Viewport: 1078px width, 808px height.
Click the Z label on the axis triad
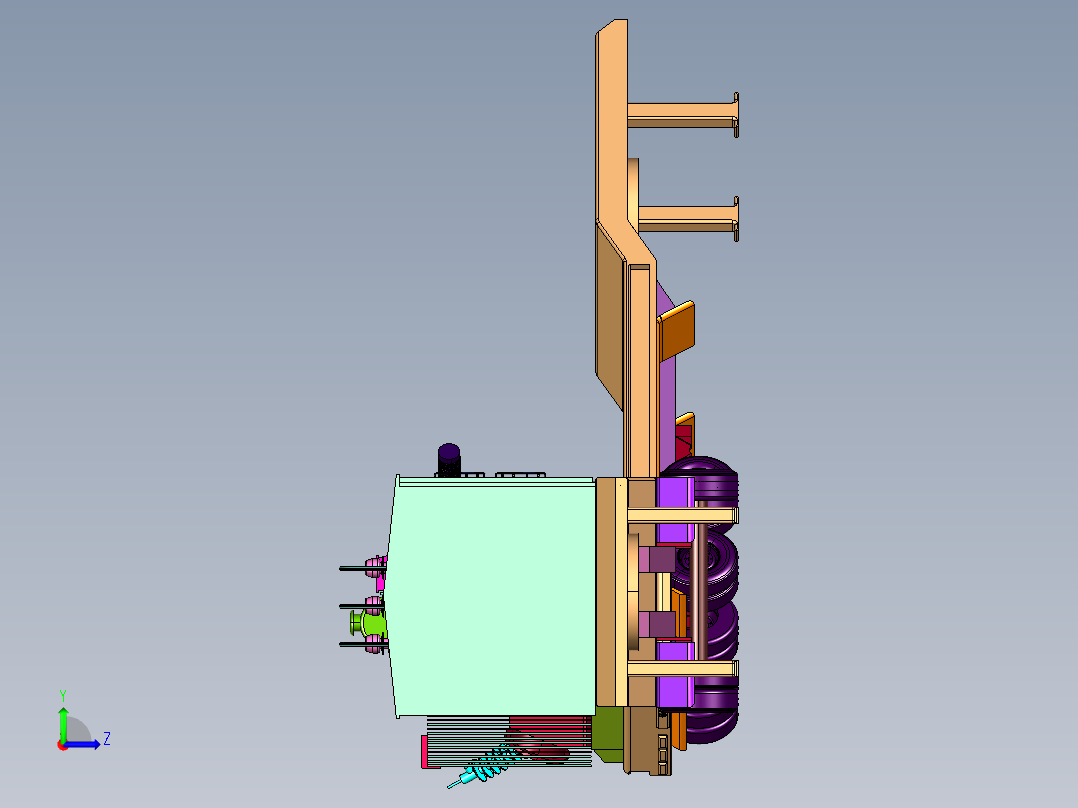pyautogui.click(x=107, y=739)
